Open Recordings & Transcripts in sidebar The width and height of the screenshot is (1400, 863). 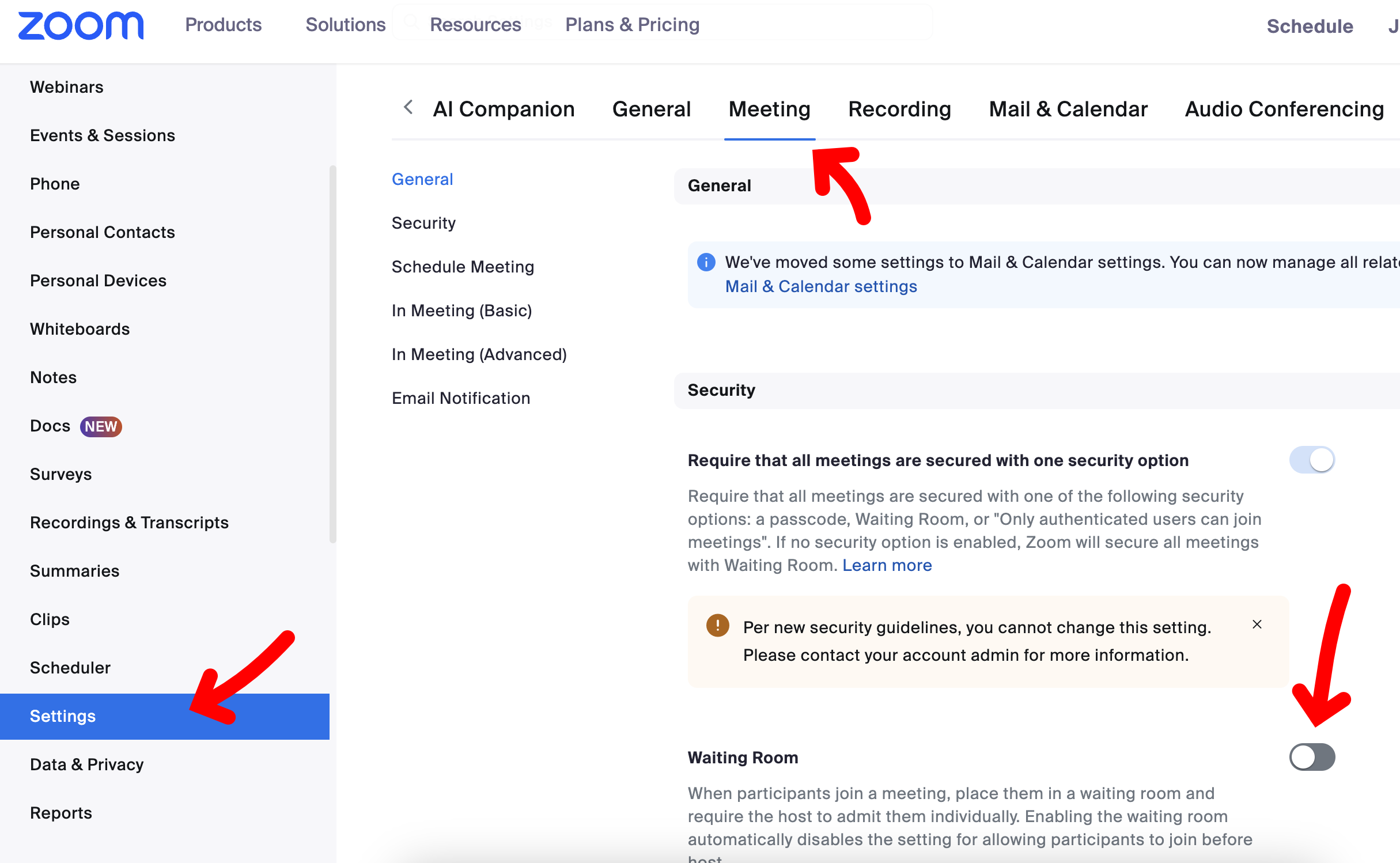coord(129,523)
